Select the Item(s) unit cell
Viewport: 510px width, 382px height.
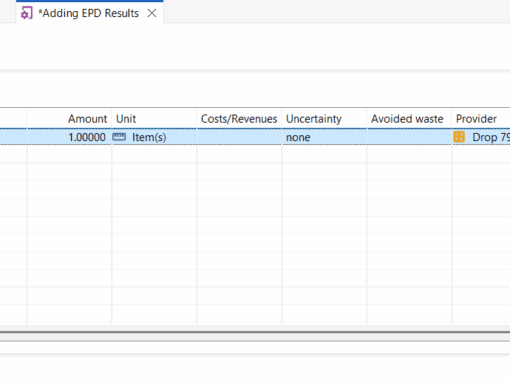154,137
